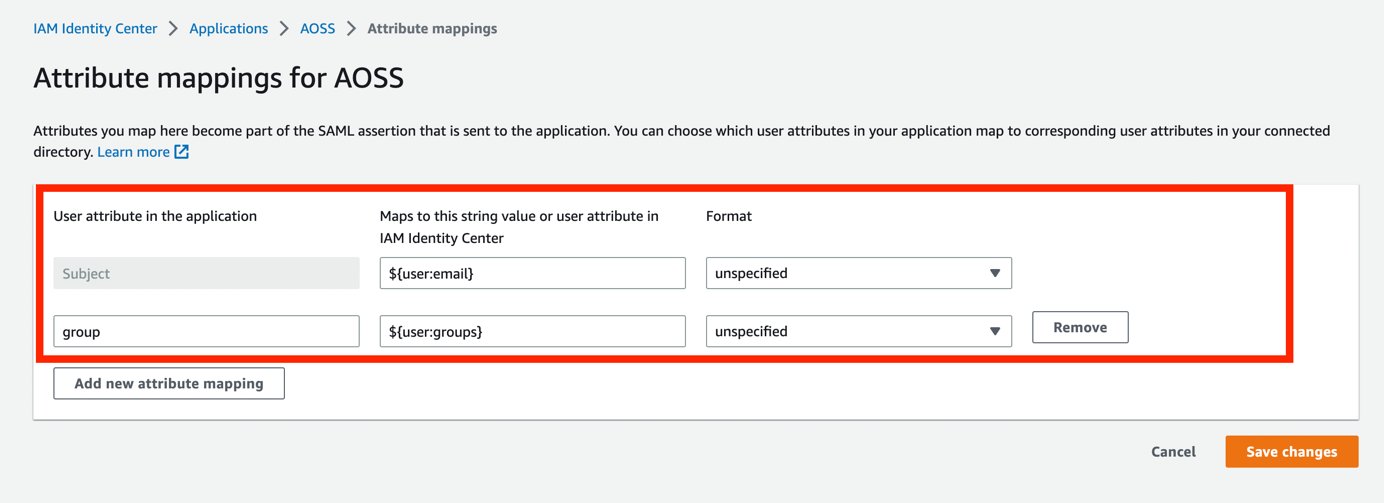The height and width of the screenshot is (503, 1384).
Task: Click external link icon beside Learn more
Action: 181,152
